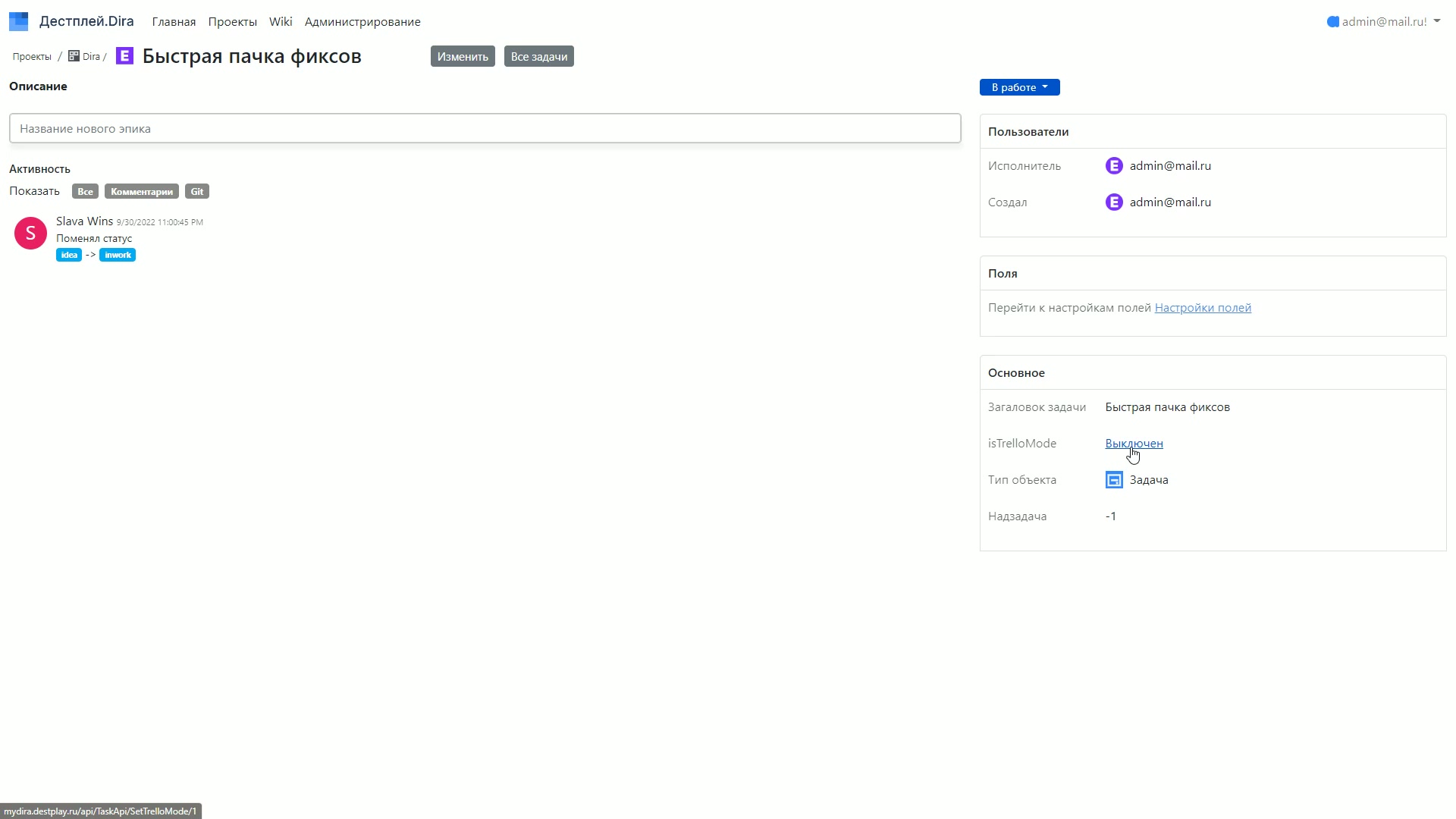Click the Dira project board icon in breadcrumb
The width and height of the screenshot is (1456, 819).
[x=74, y=56]
